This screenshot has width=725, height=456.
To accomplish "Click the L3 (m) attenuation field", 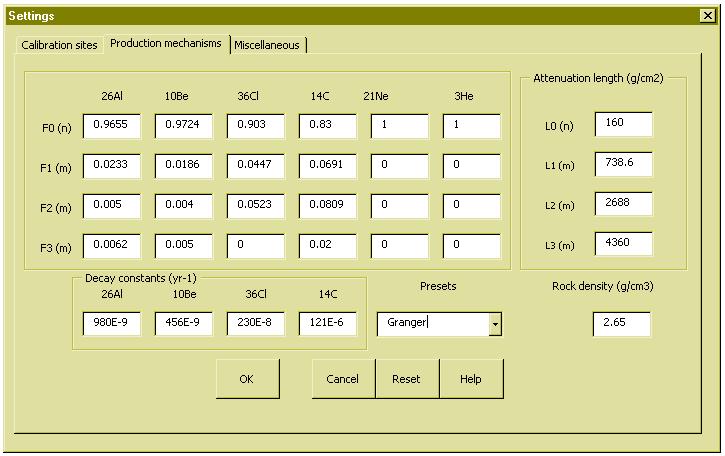I will 623,244.
